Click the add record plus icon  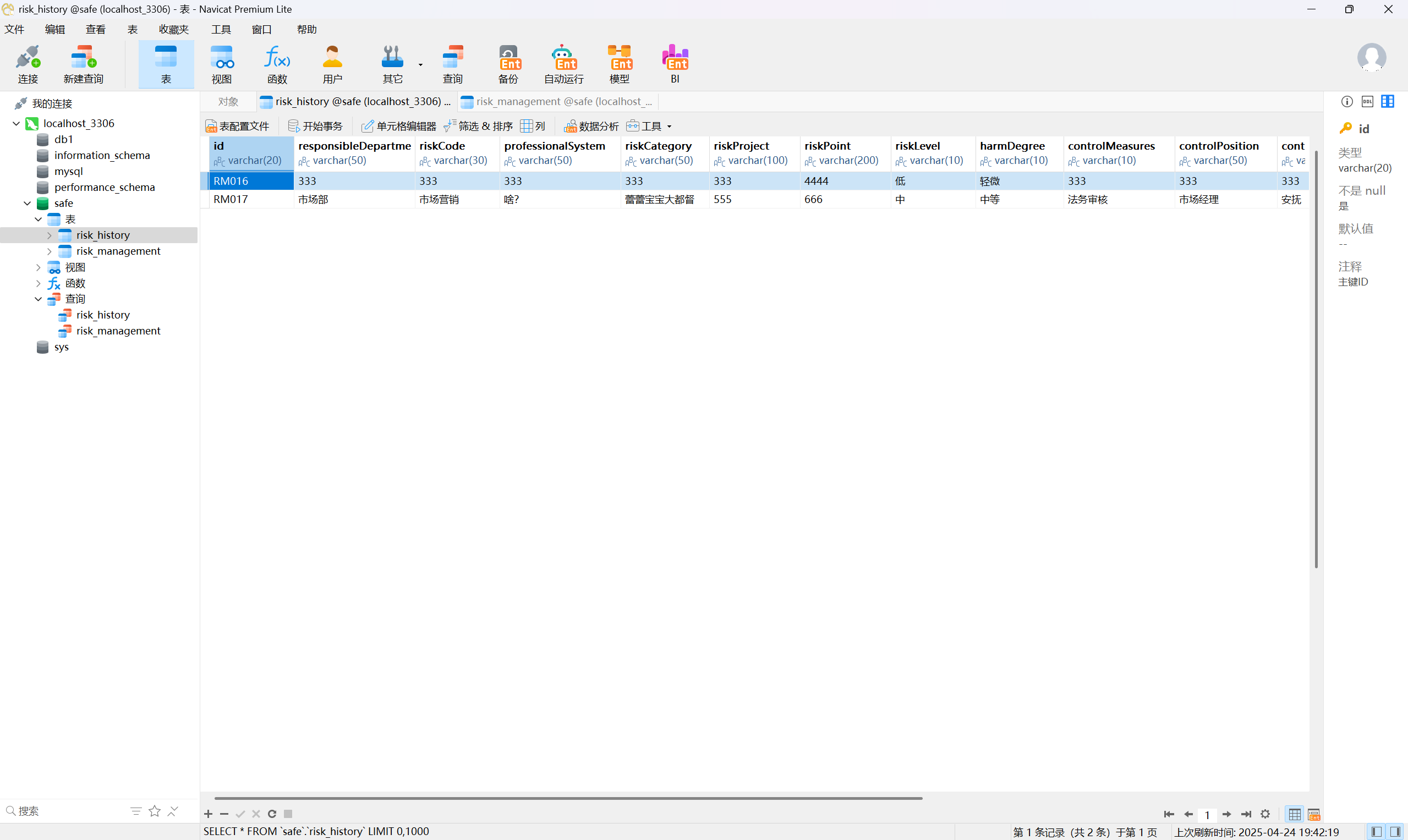(x=209, y=814)
